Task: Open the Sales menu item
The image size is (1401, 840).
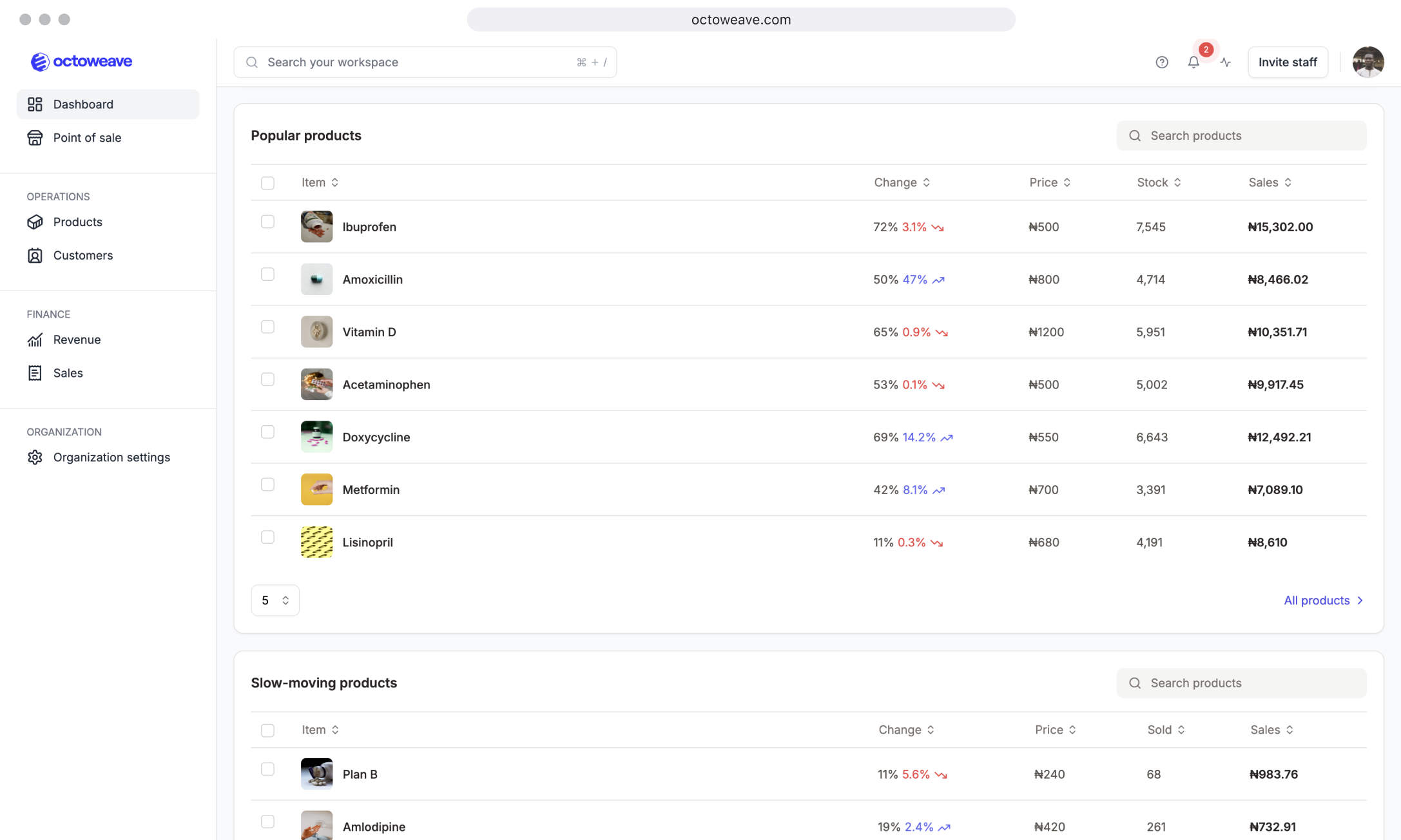Action: coord(68,373)
